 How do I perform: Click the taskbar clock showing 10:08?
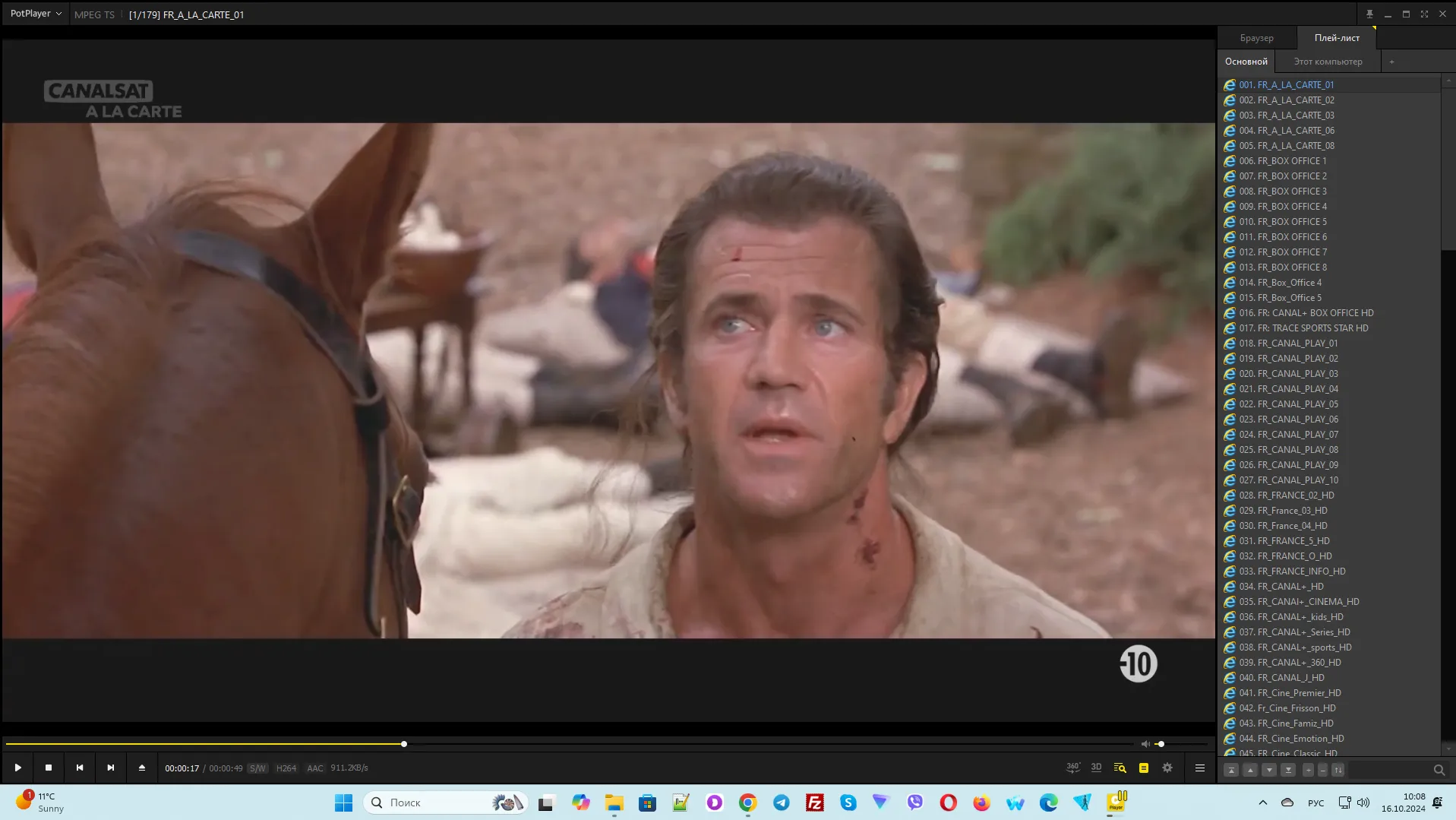coord(1404,803)
